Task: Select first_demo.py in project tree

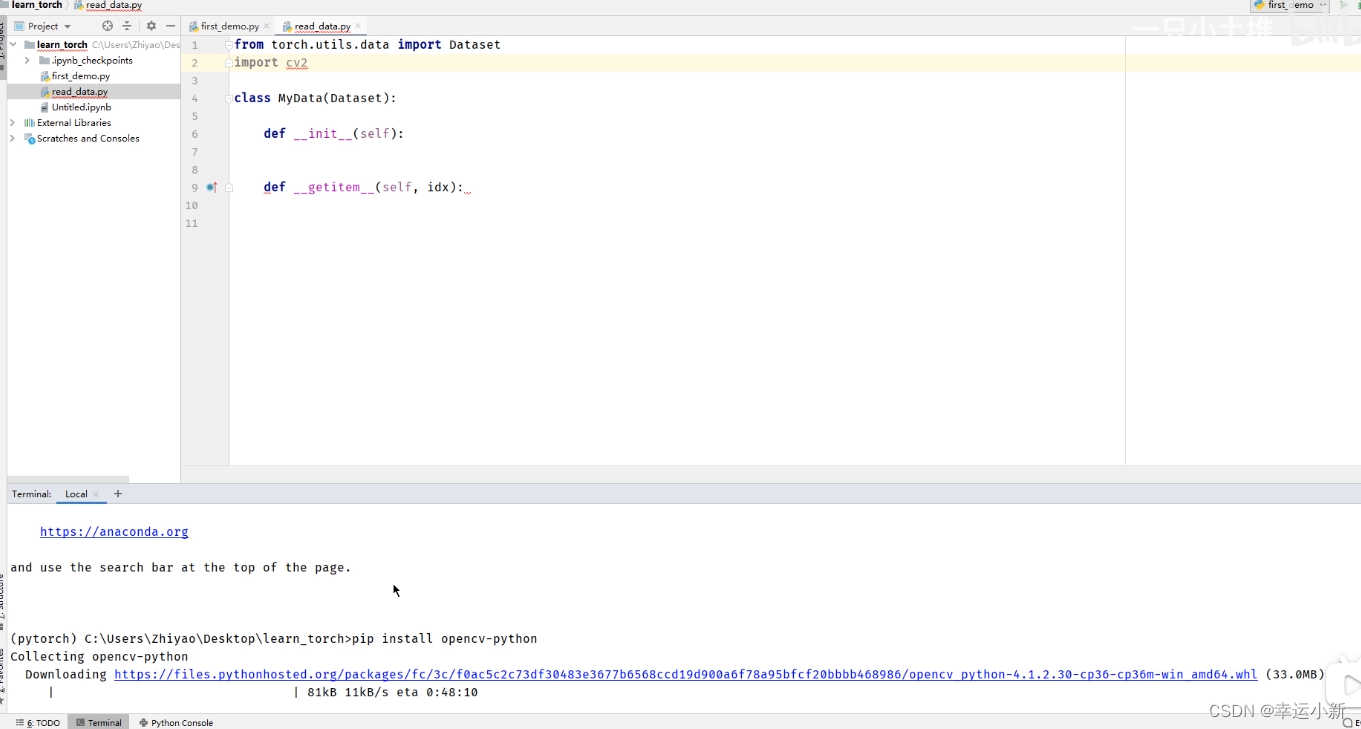Action: click(x=81, y=76)
